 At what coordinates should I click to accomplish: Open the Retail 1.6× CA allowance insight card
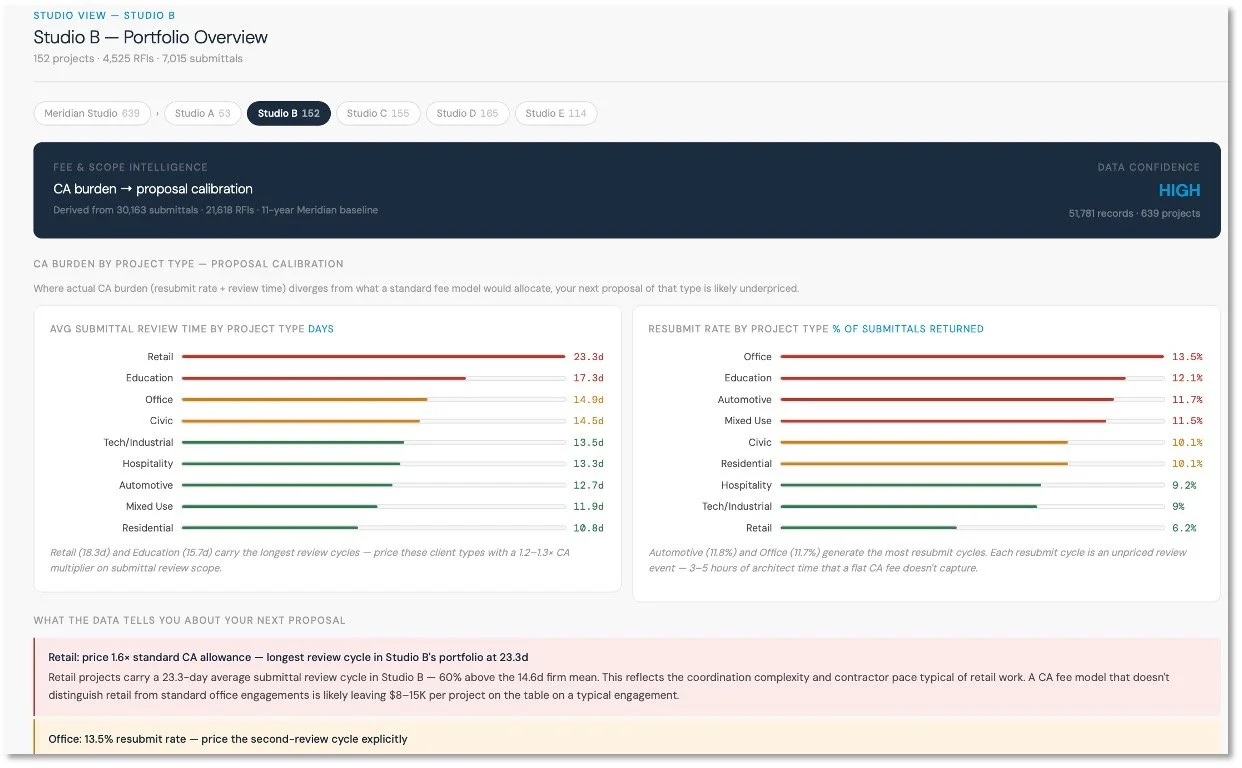tap(627, 677)
